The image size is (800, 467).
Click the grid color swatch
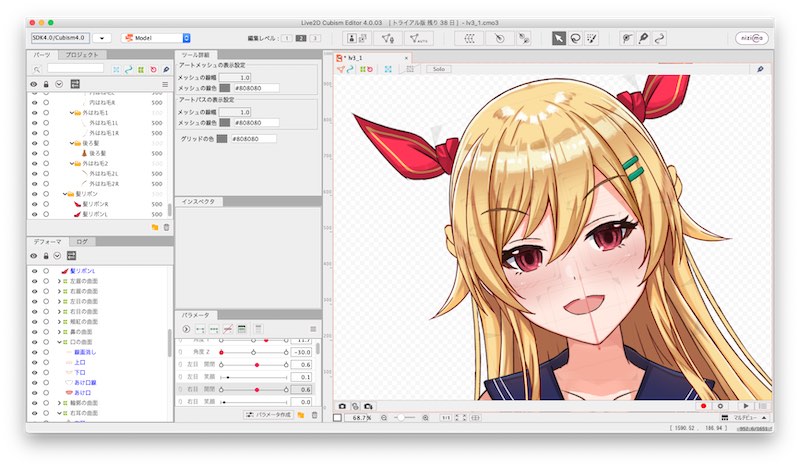click(222, 139)
